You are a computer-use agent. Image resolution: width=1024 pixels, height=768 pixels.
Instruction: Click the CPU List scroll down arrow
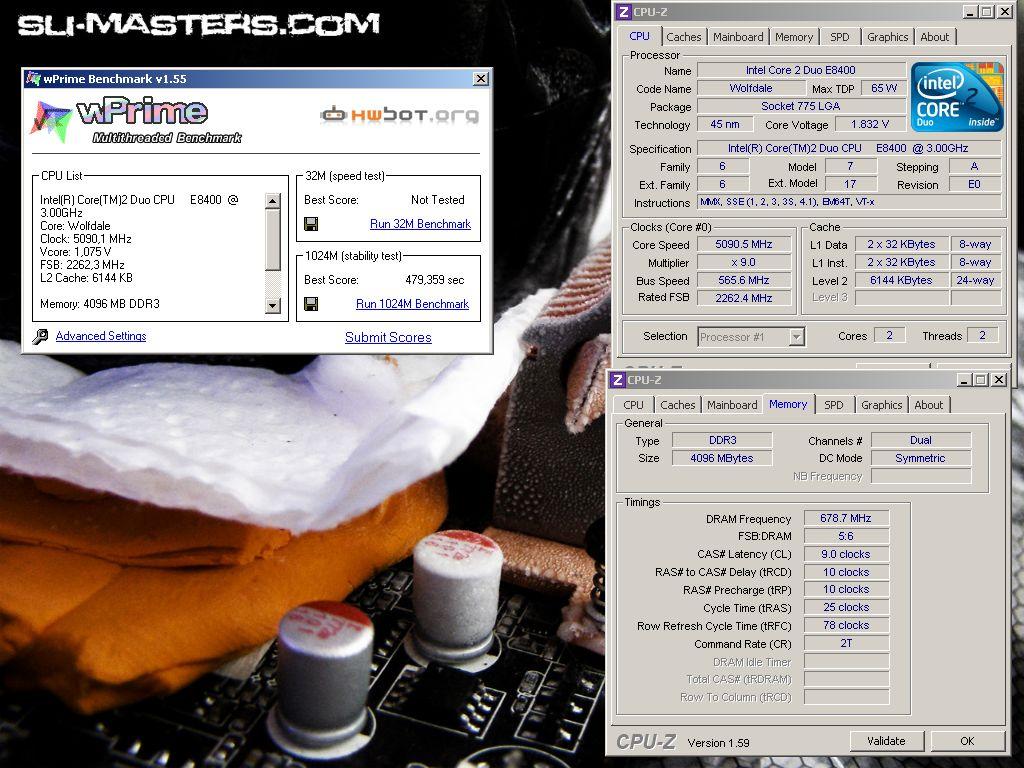point(273,305)
